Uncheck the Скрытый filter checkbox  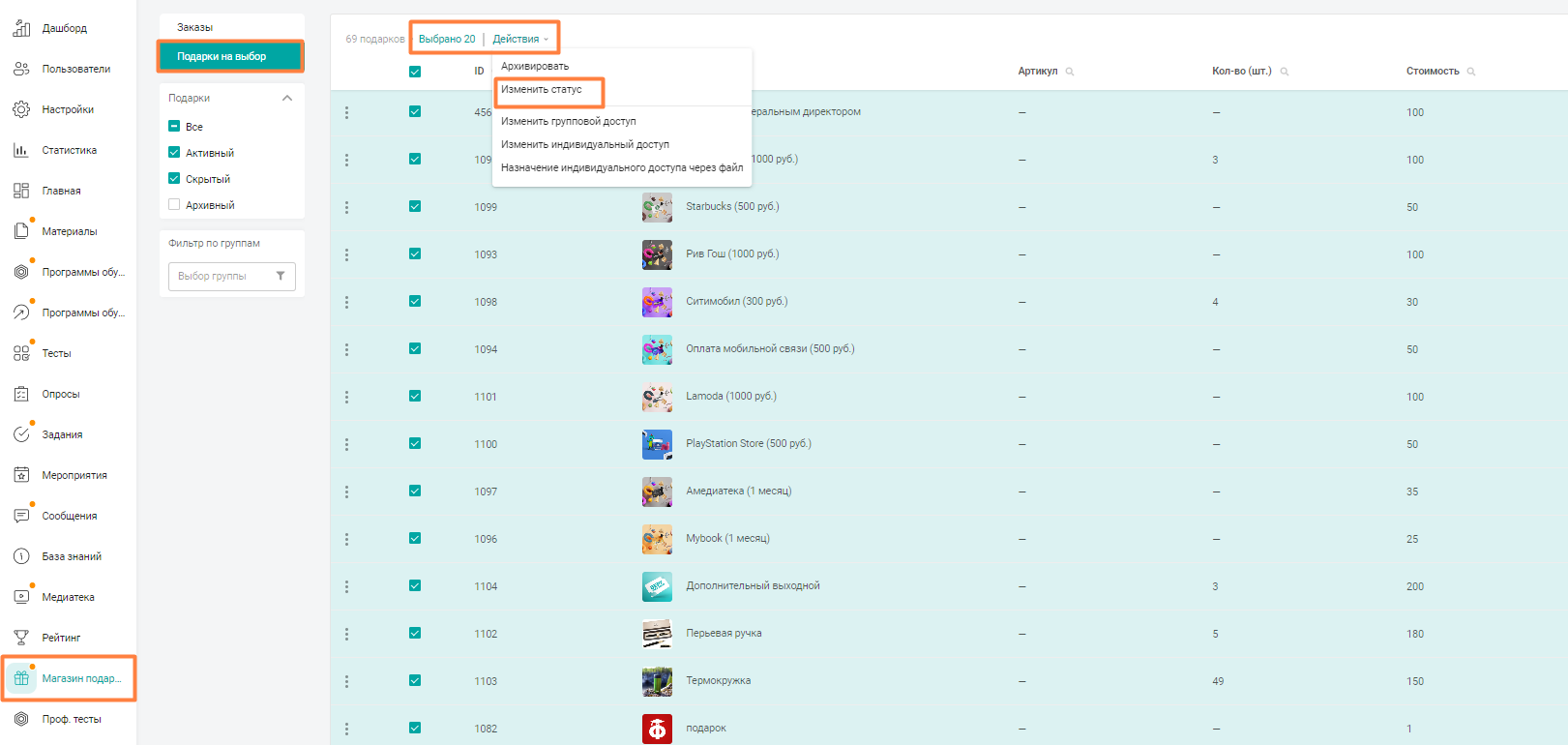[x=174, y=178]
